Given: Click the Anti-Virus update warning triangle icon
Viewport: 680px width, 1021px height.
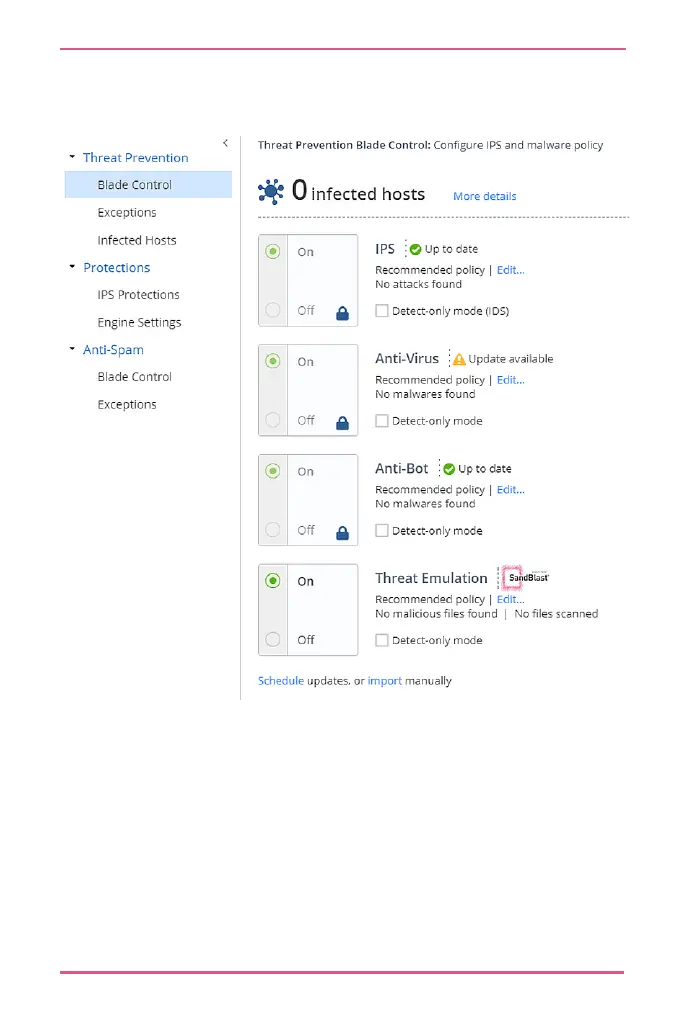Looking at the screenshot, I should tap(459, 359).
